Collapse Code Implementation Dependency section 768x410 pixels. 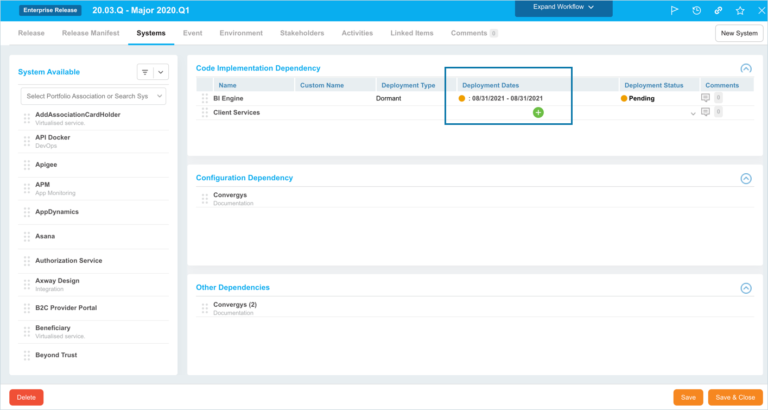point(745,68)
